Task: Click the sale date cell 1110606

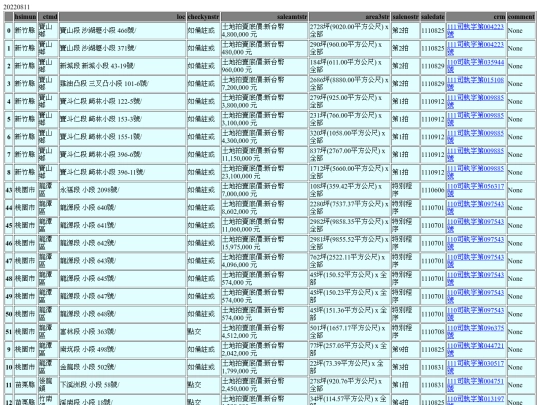Action: tap(433, 190)
